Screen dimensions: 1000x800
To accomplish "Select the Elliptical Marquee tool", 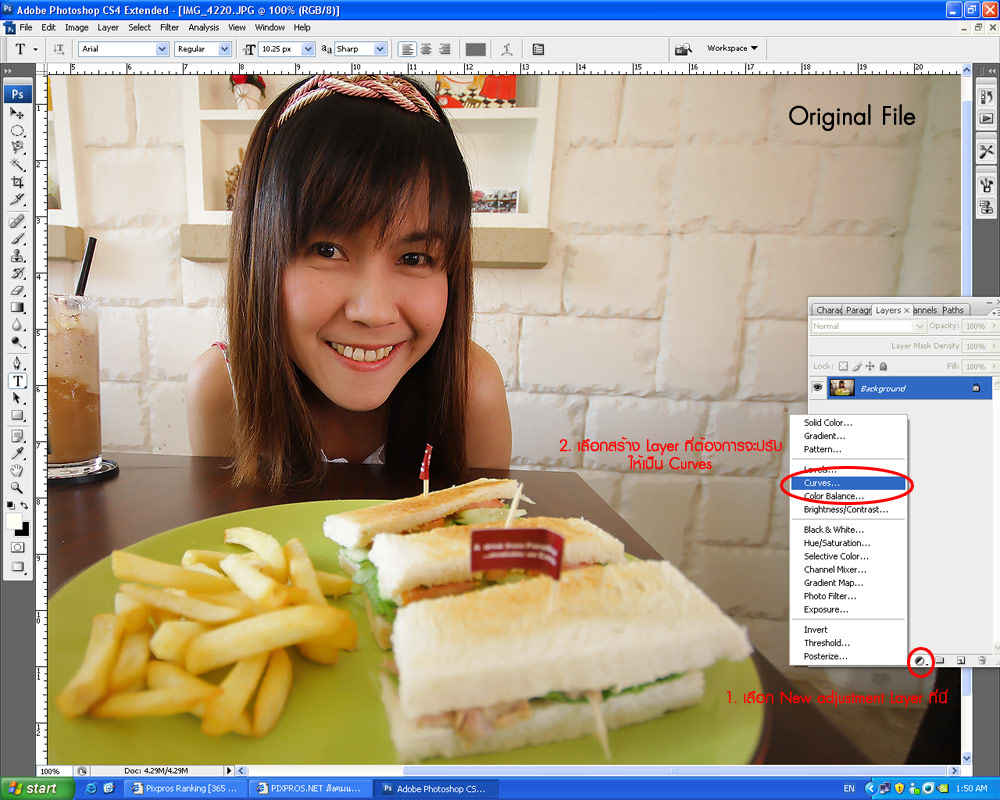I will [18, 130].
